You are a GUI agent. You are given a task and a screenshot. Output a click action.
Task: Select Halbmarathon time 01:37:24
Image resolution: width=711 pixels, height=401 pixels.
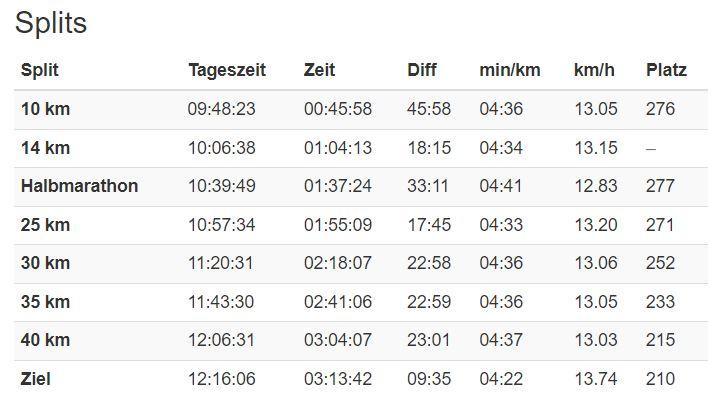pos(338,186)
